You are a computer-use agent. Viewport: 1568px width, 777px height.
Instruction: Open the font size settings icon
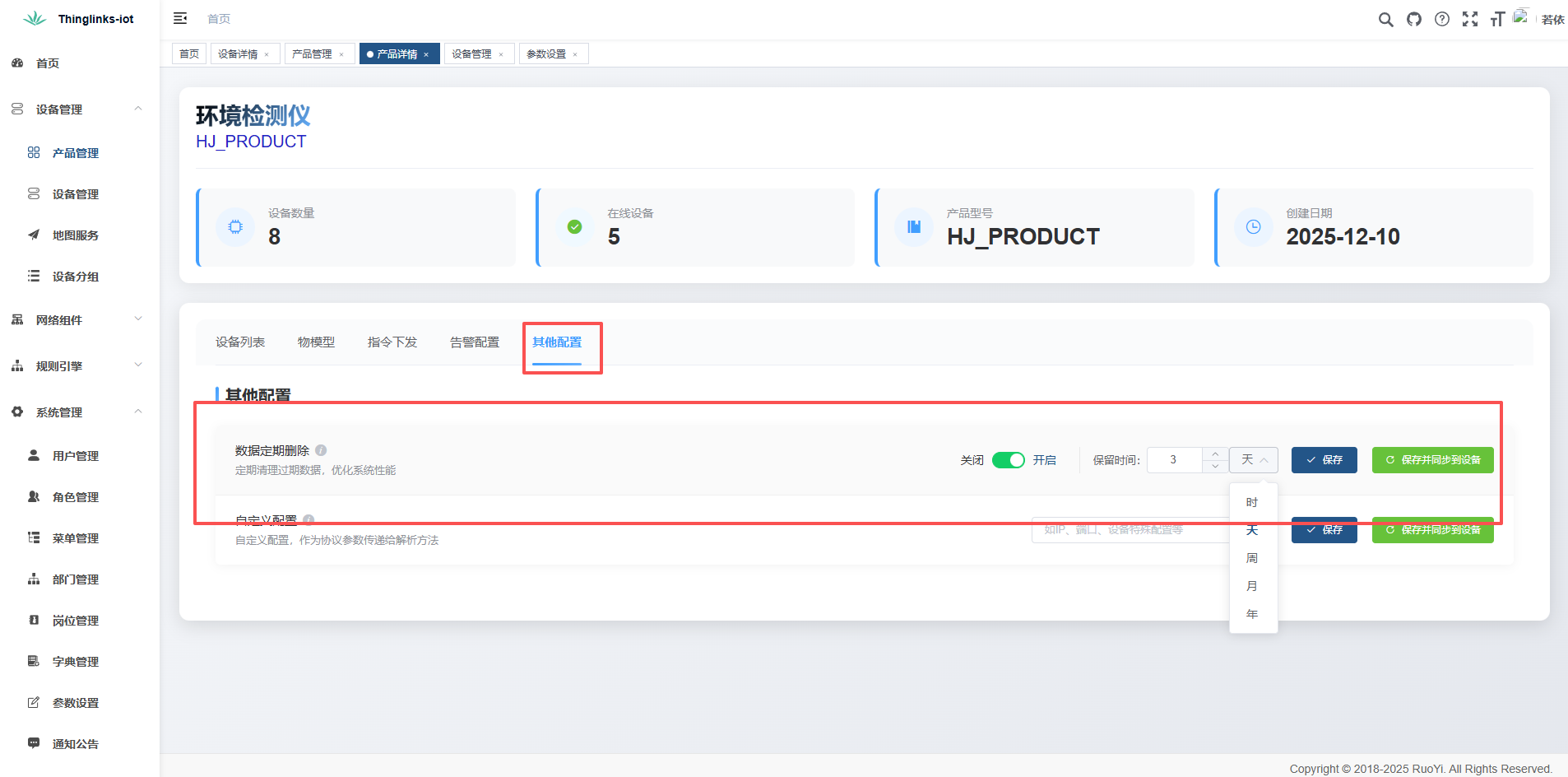coord(1497,20)
